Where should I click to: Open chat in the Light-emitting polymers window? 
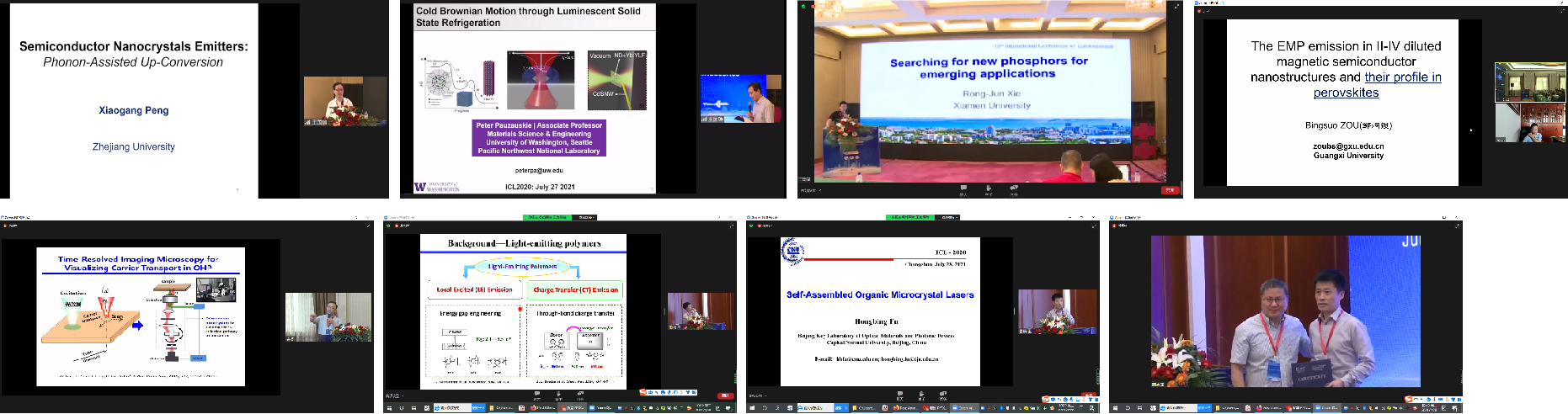pyautogui.click(x=537, y=395)
